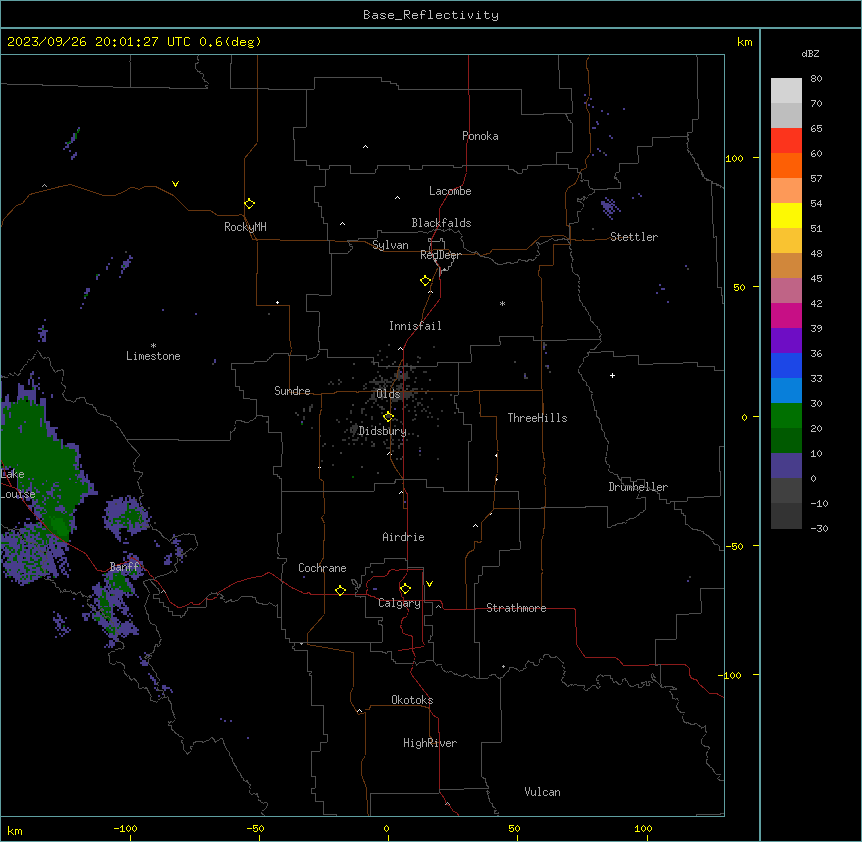Click the Limestone label
862x842 pixels.
tap(153, 356)
